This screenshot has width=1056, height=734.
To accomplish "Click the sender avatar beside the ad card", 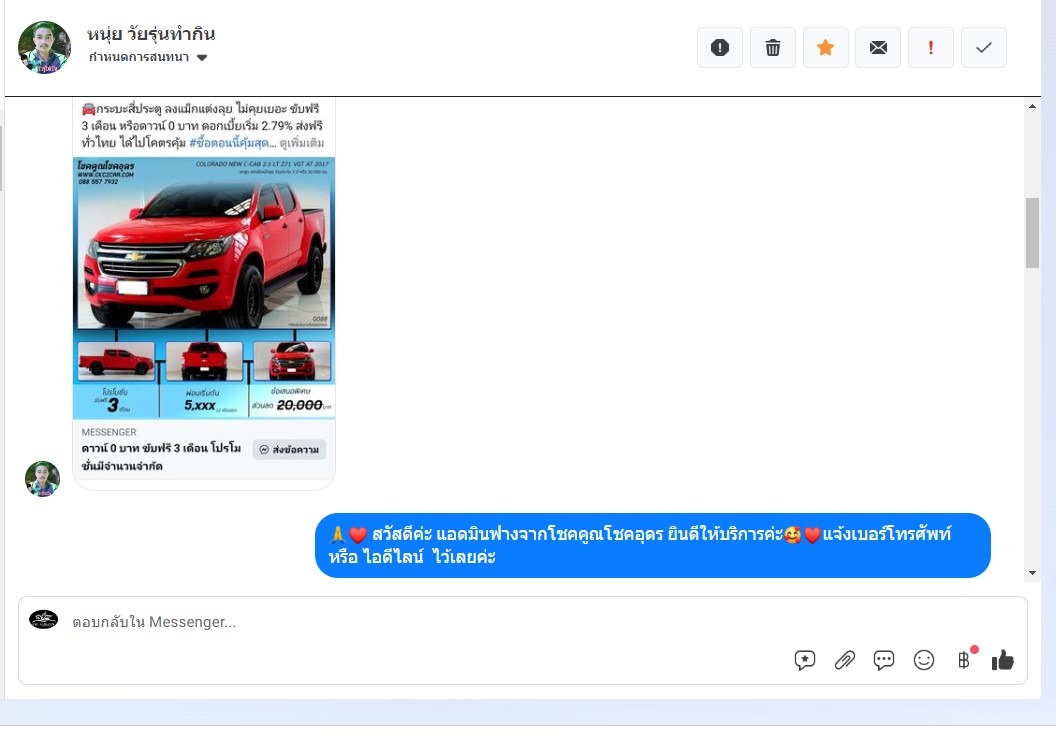I will (42, 479).
